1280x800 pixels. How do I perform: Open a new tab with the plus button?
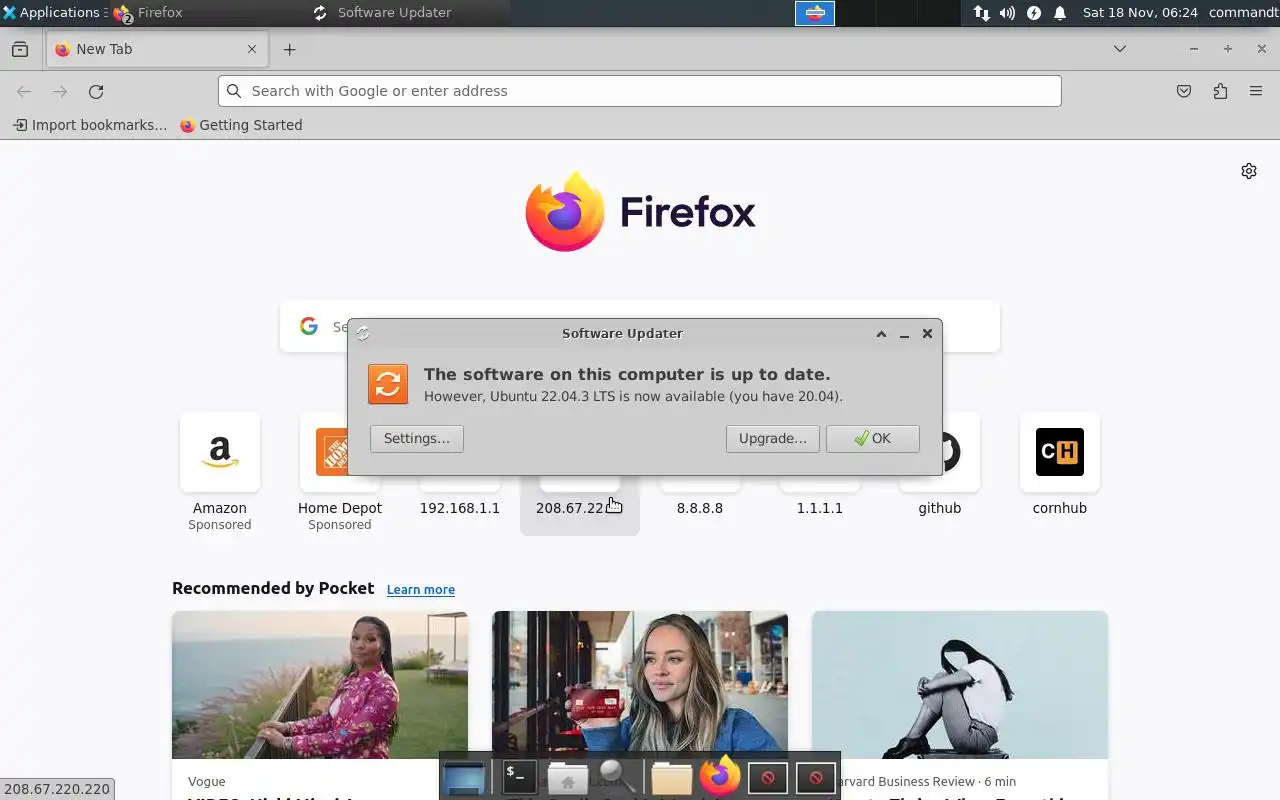(x=289, y=49)
